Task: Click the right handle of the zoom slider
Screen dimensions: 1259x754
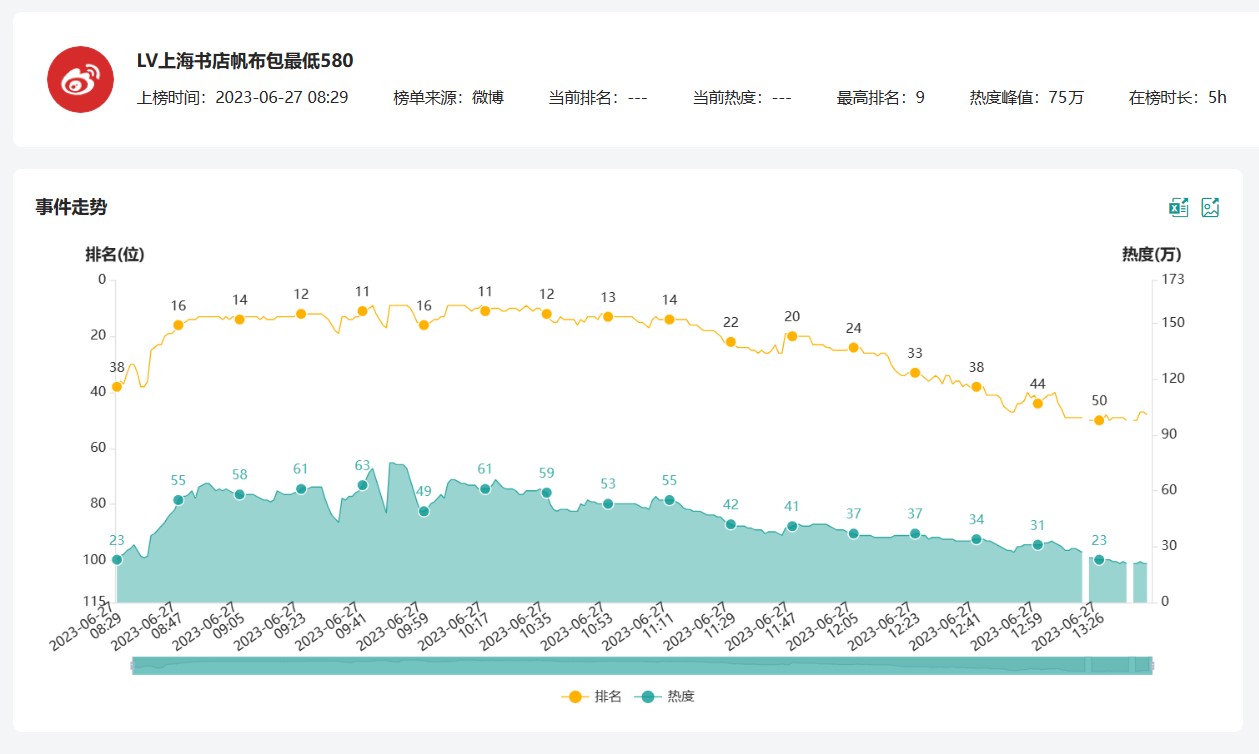Action: [x=1152, y=665]
